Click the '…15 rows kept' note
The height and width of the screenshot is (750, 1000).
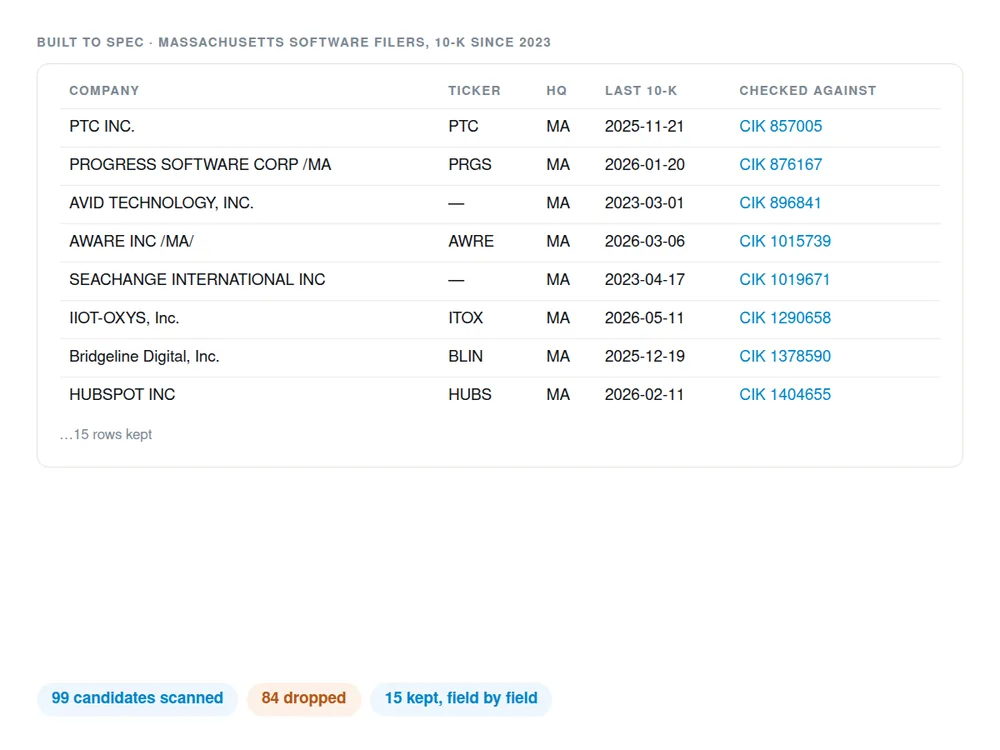(106, 434)
